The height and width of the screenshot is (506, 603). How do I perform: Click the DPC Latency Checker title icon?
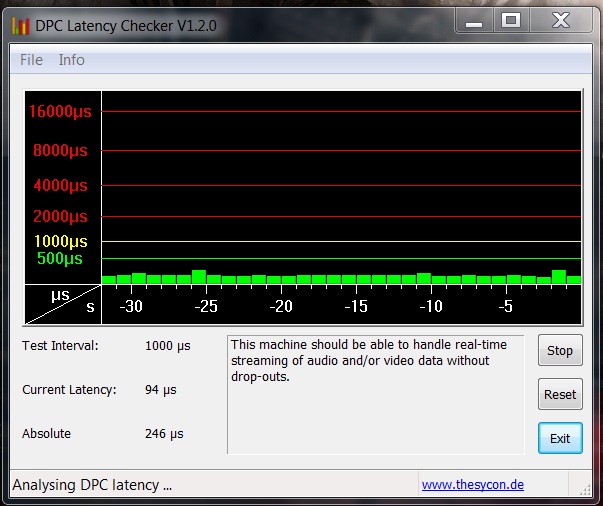tap(20, 26)
